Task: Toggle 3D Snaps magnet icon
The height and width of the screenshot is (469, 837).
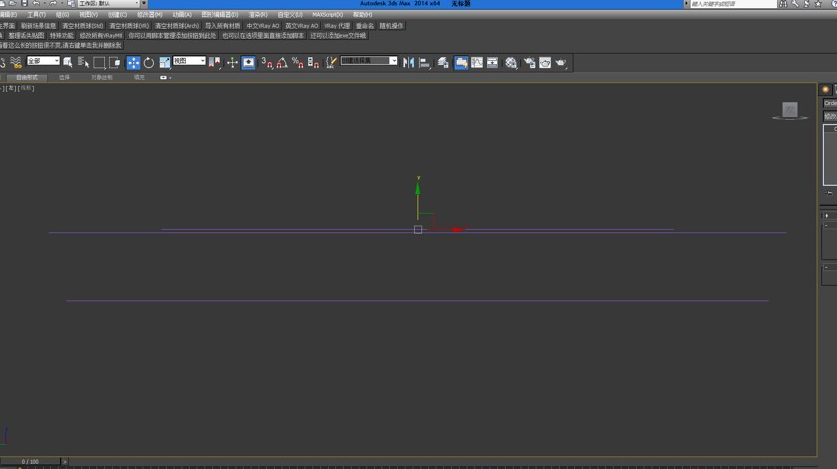Action: coord(267,62)
